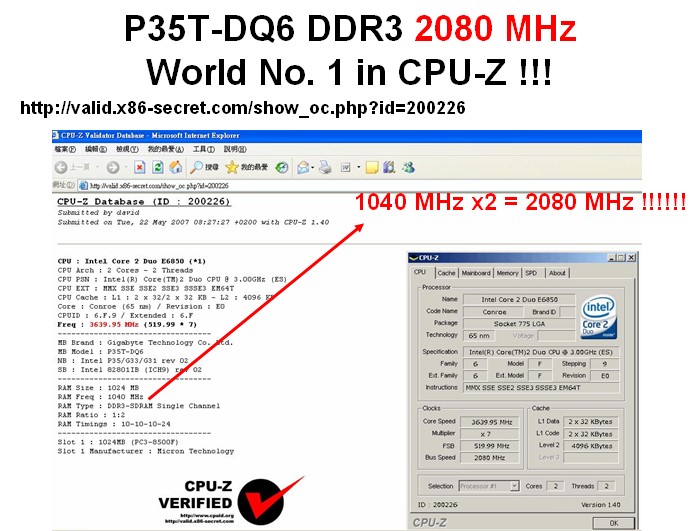Click the browser address bar URL field
The image size is (692, 531).
(x=200, y=185)
